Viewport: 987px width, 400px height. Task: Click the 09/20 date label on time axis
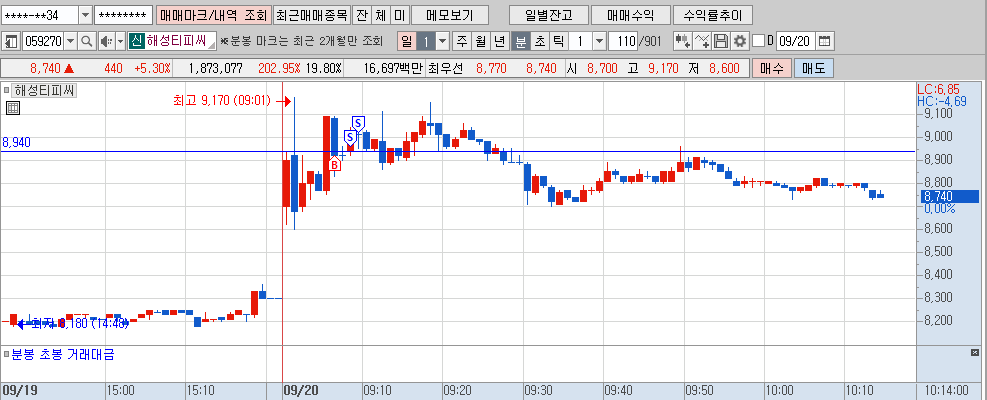301,391
